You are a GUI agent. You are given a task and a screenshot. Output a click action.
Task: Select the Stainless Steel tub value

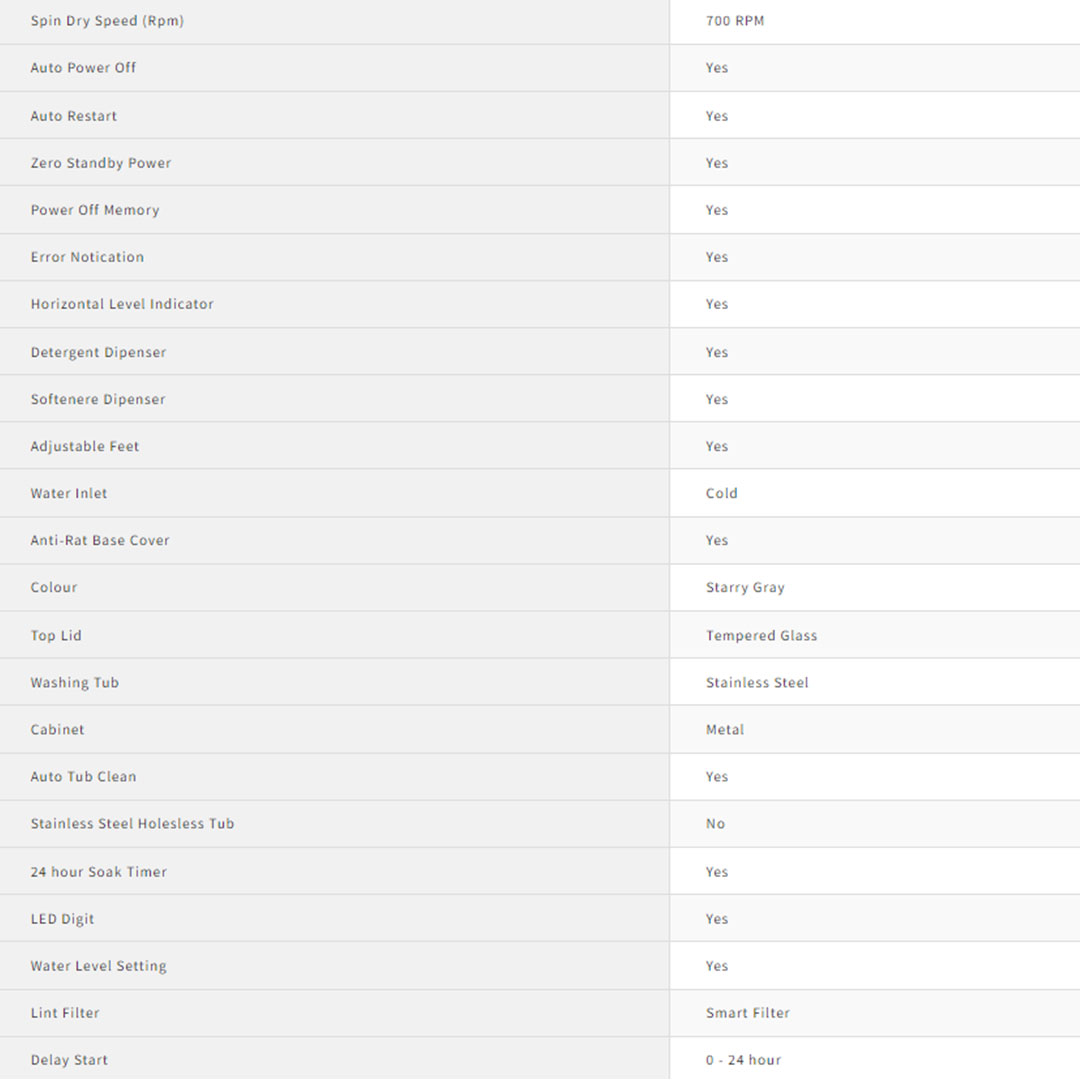point(757,682)
